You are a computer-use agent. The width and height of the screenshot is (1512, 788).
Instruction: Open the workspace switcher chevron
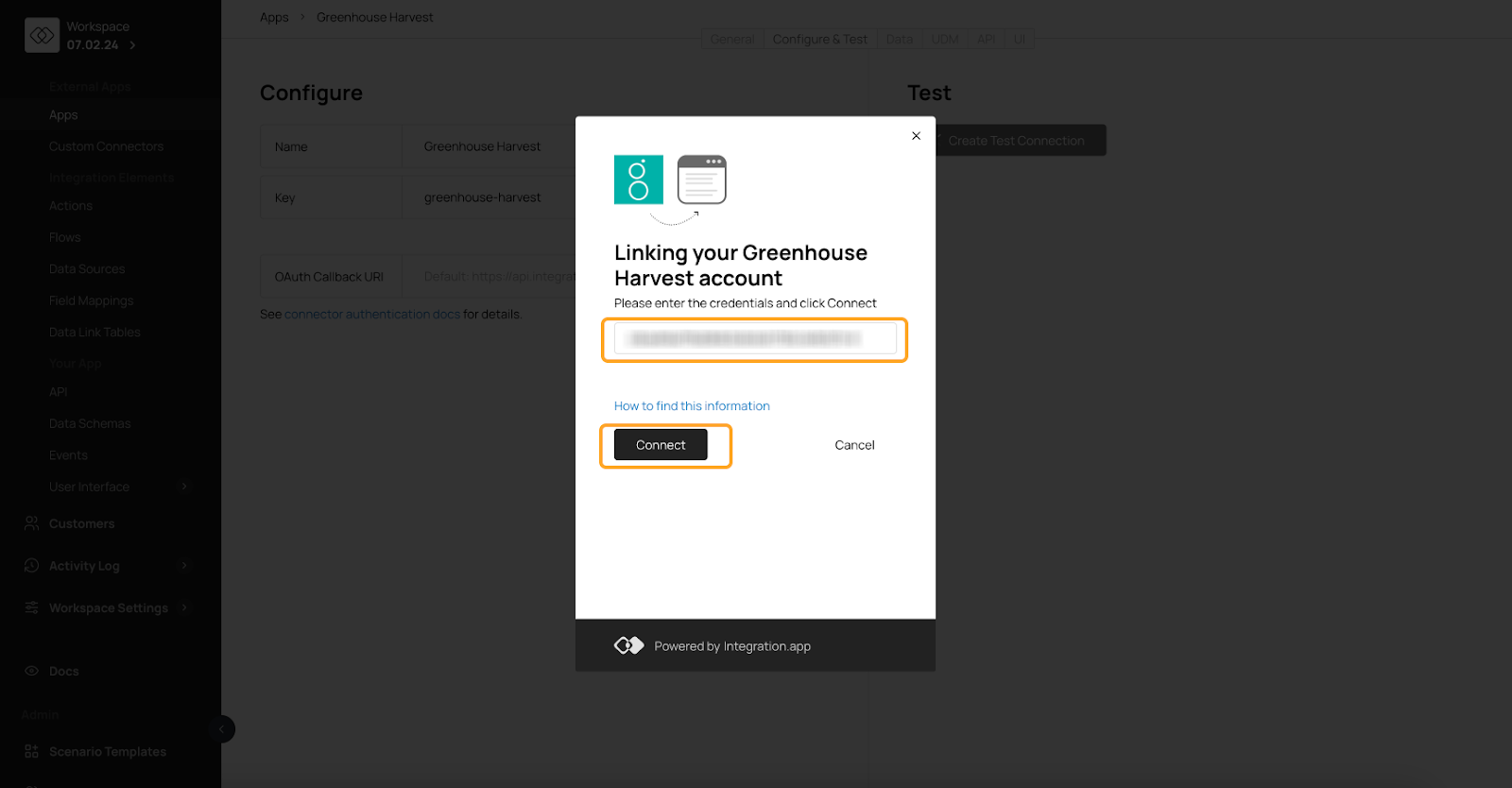(132, 45)
